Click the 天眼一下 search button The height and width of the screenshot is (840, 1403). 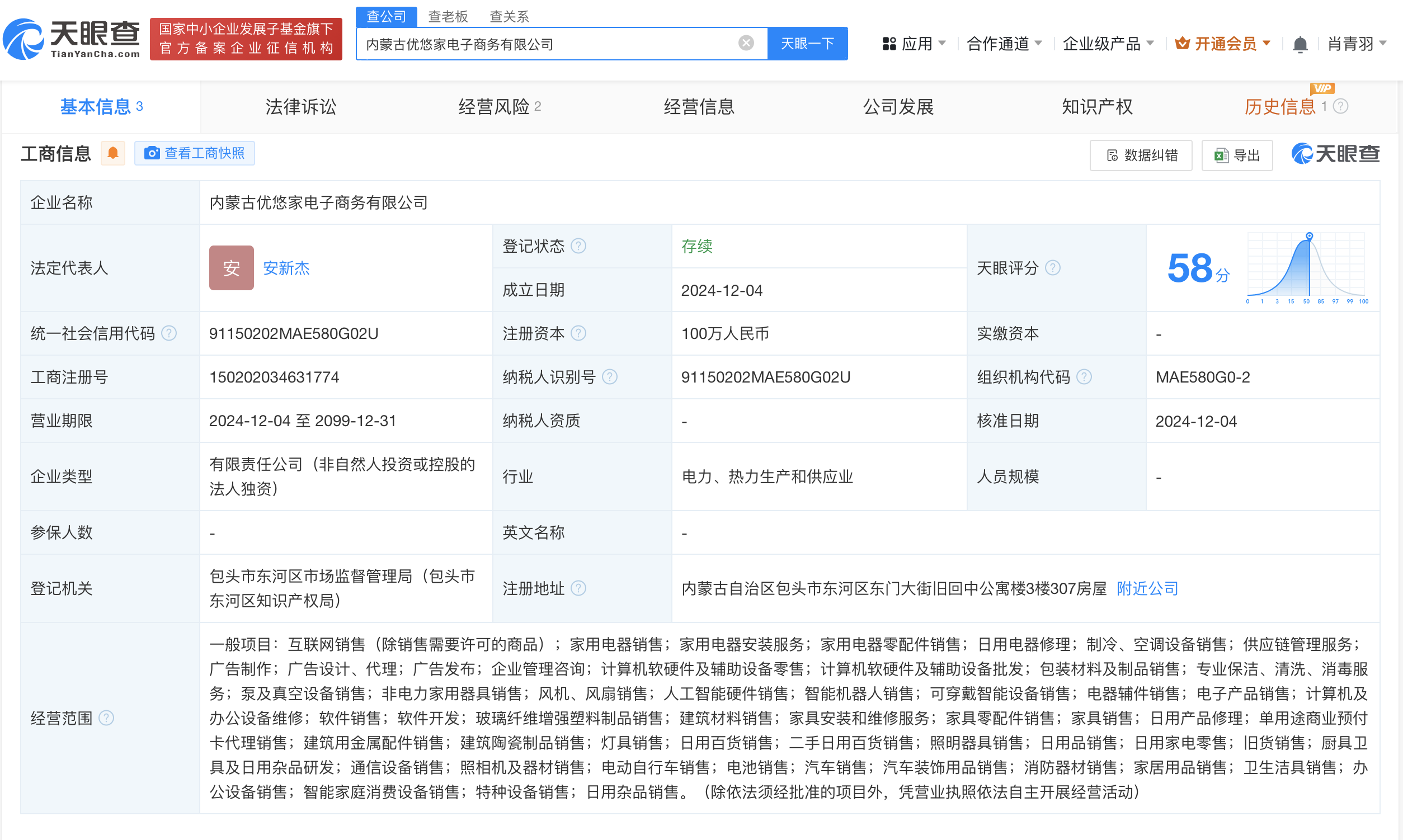(x=807, y=43)
